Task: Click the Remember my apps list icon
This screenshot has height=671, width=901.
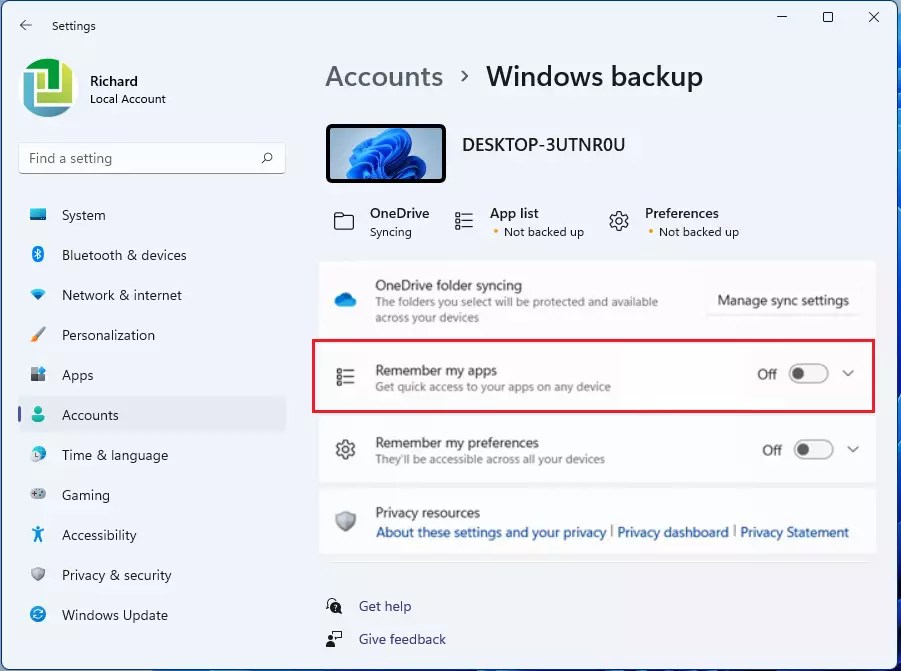Action: (x=345, y=377)
